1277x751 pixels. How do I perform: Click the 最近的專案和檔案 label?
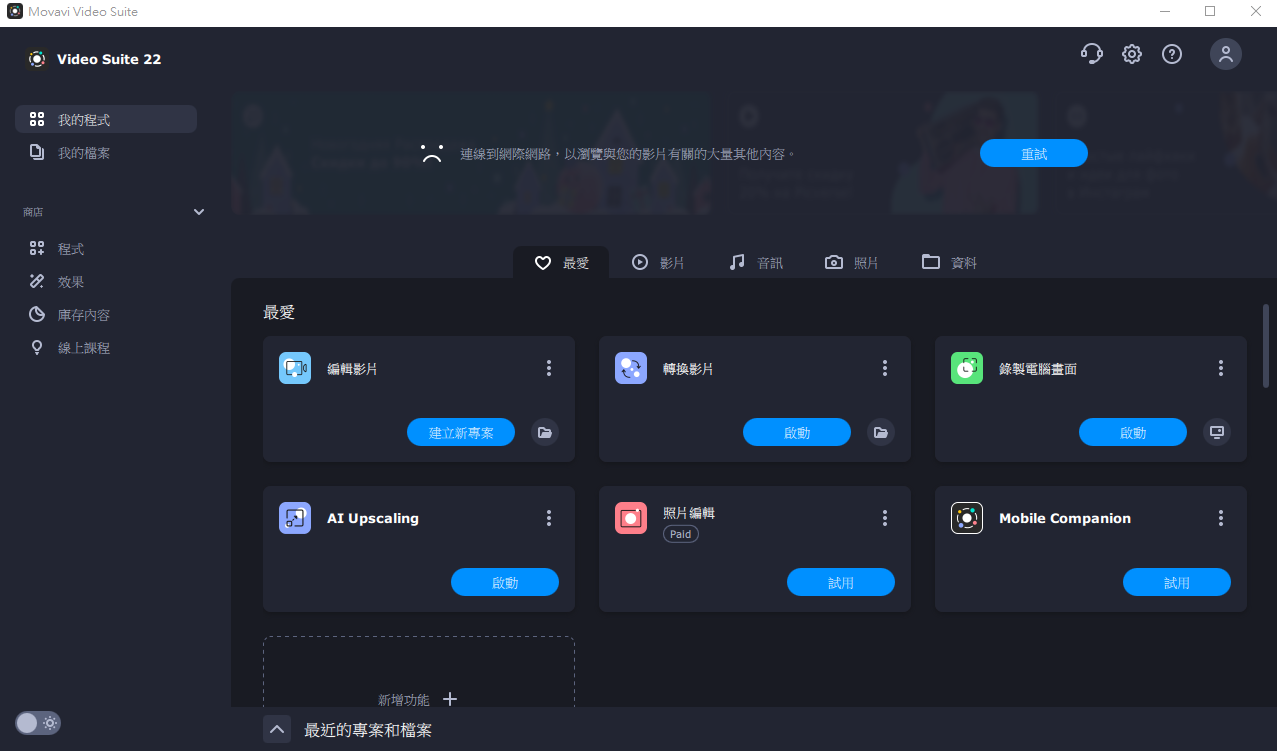(368, 730)
